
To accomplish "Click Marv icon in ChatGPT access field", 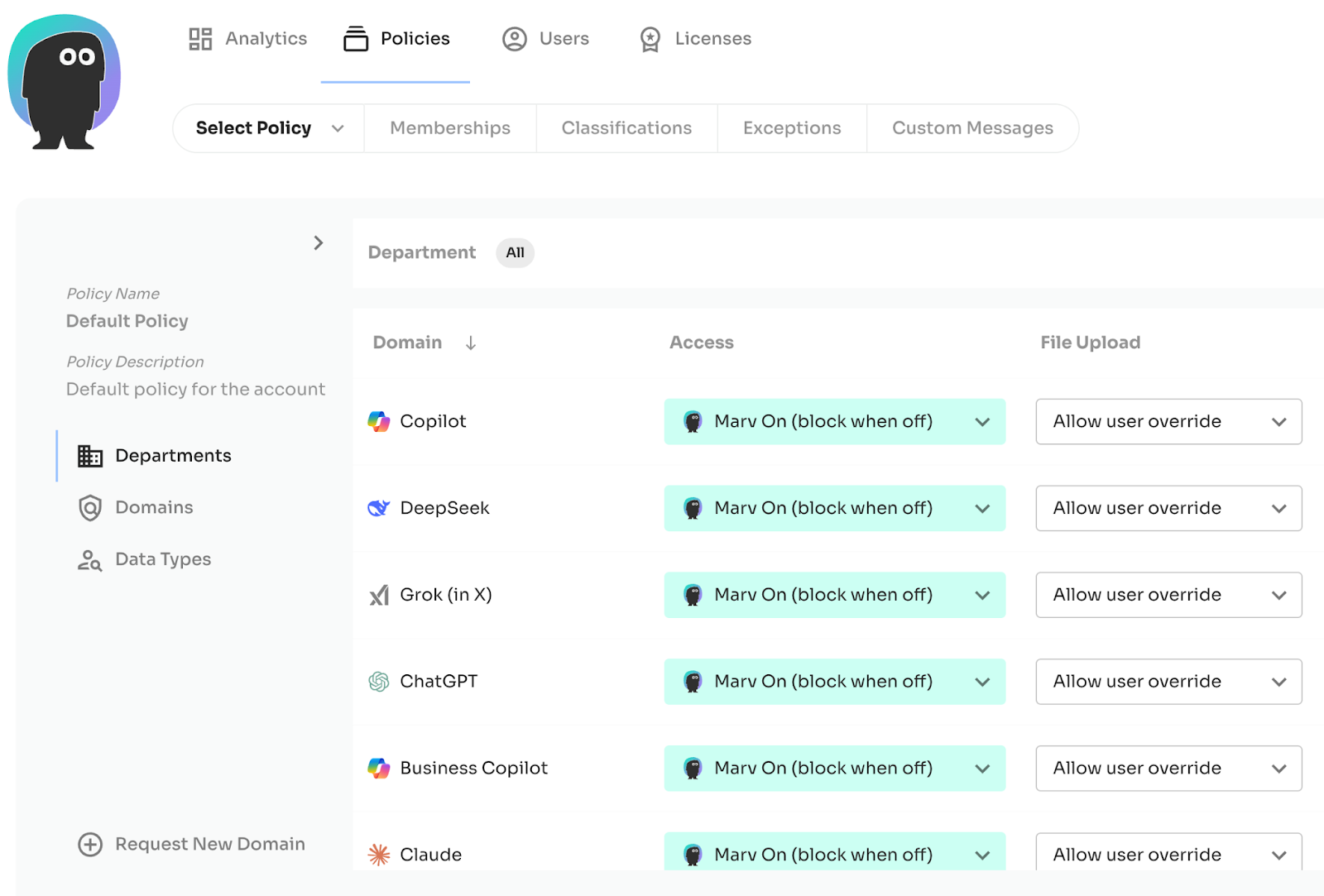I will [x=693, y=682].
